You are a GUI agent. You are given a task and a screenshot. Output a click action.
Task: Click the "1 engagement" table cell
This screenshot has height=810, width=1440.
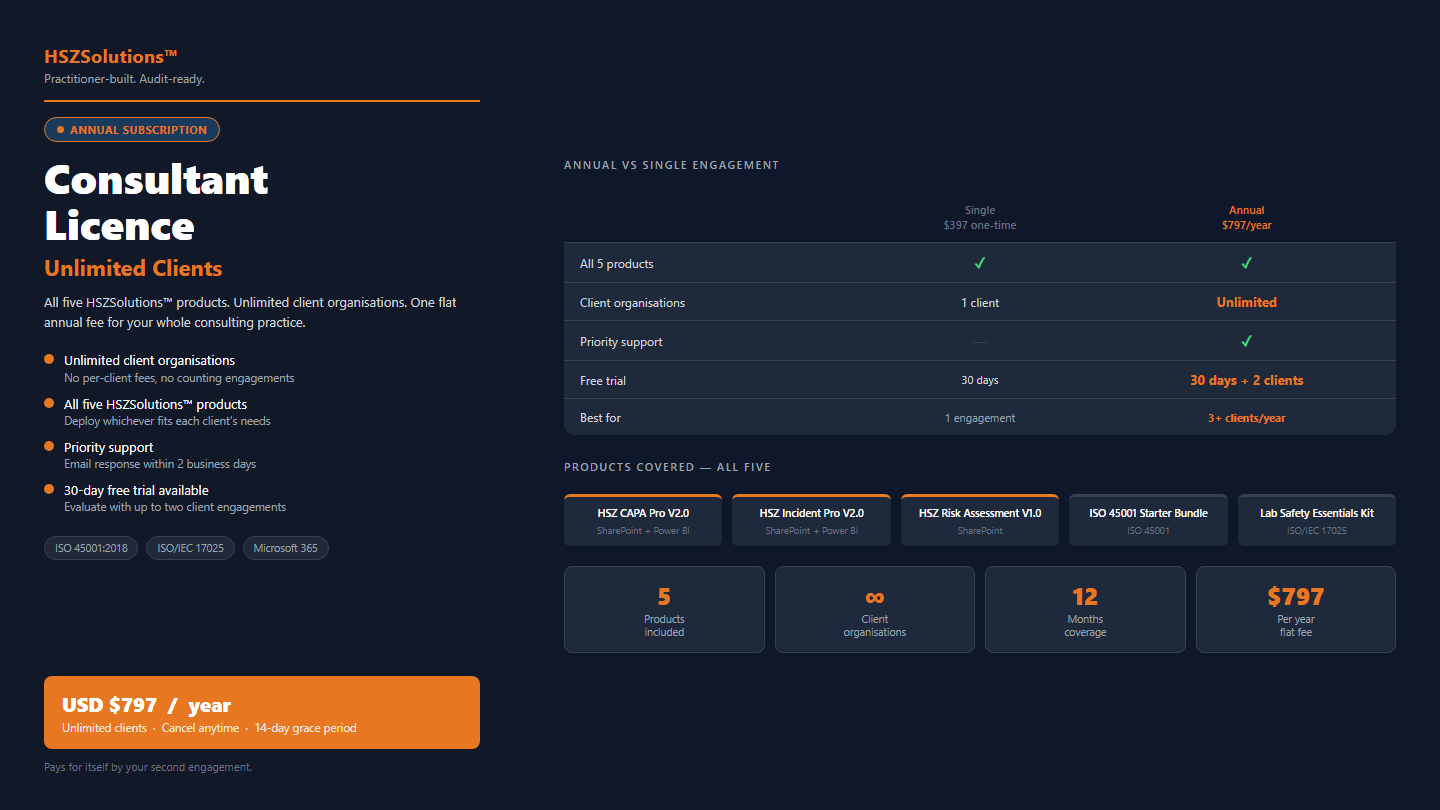pos(980,418)
